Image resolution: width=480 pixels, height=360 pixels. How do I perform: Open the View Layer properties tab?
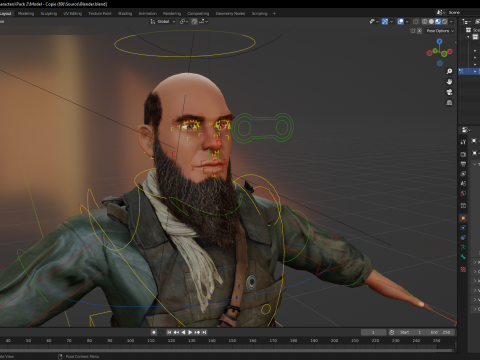pyautogui.click(x=463, y=174)
